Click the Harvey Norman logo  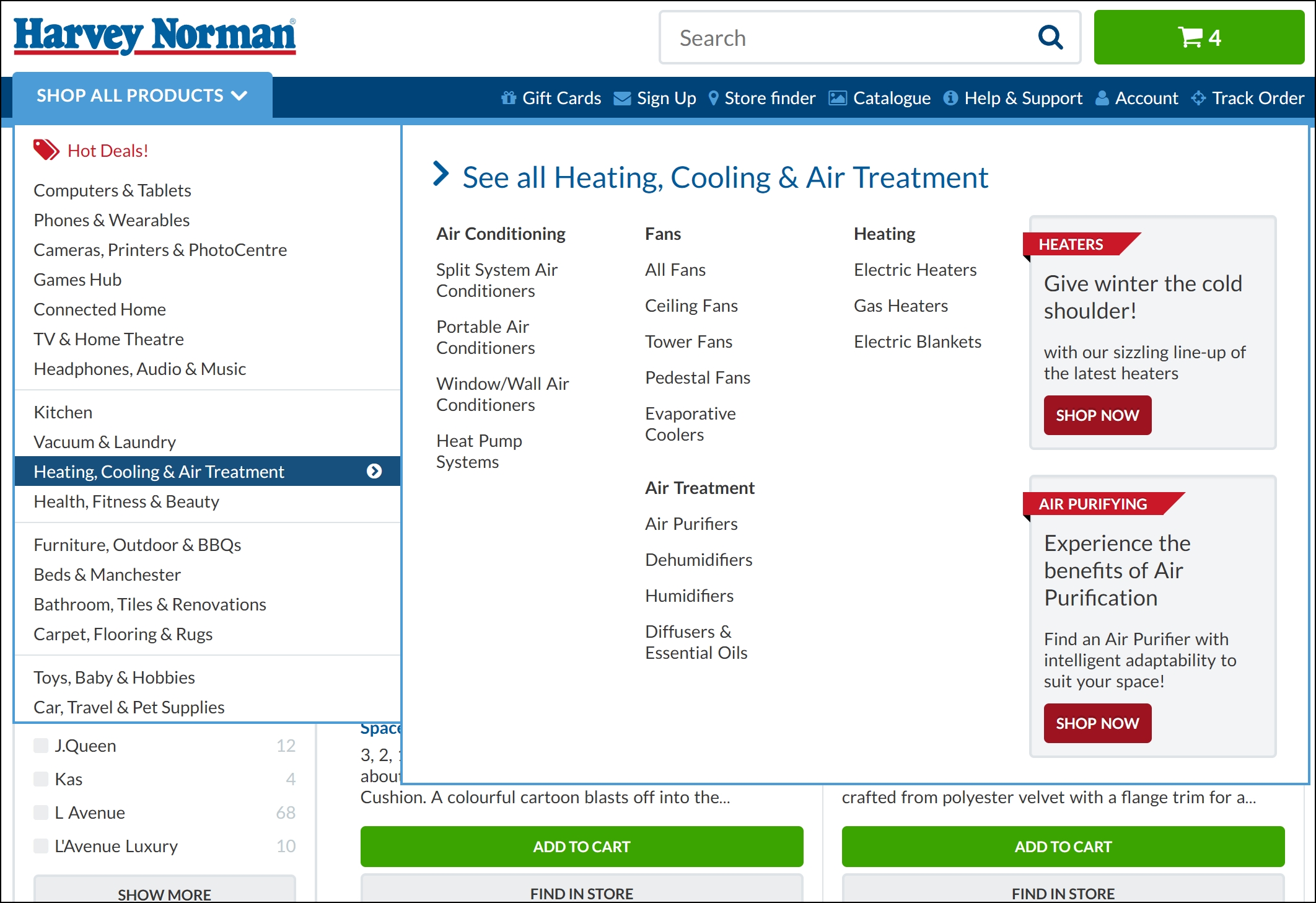[x=155, y=36]
